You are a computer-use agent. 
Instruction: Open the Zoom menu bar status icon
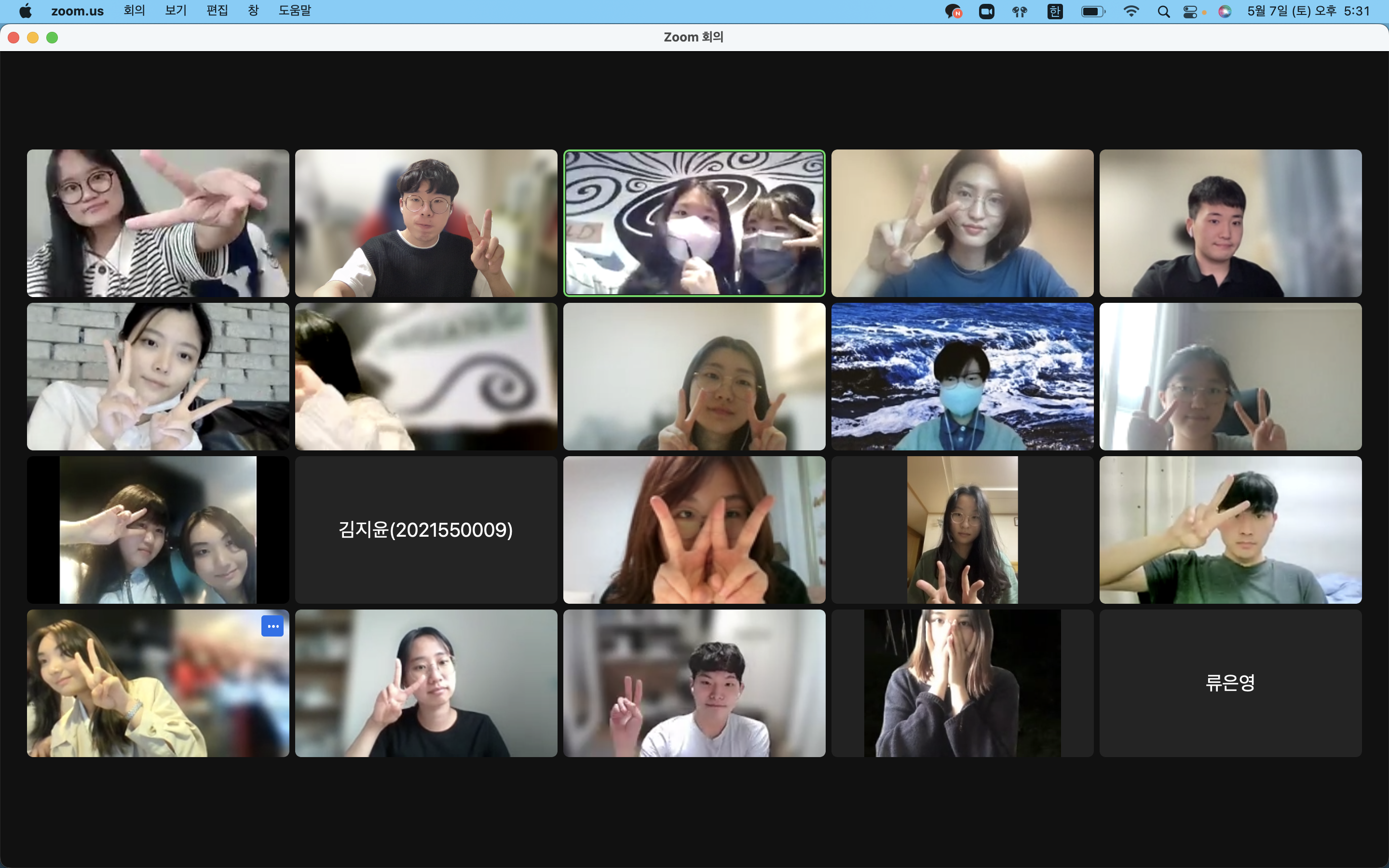(987, 12)
